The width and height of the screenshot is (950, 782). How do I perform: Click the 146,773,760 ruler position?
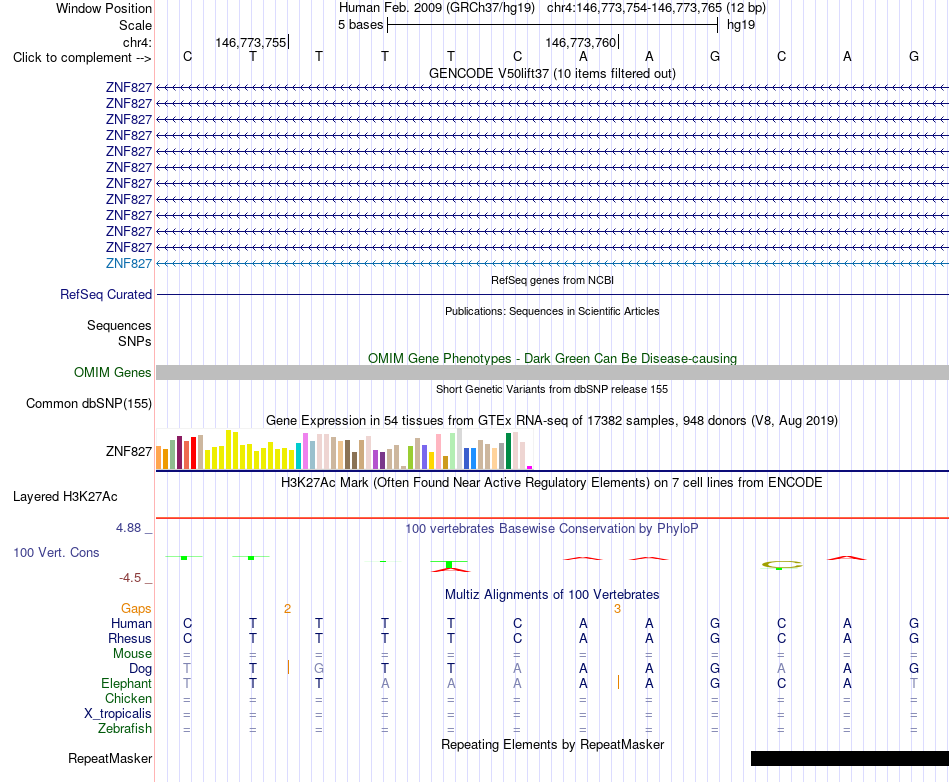pyautogui.click(x=580, y=42)
